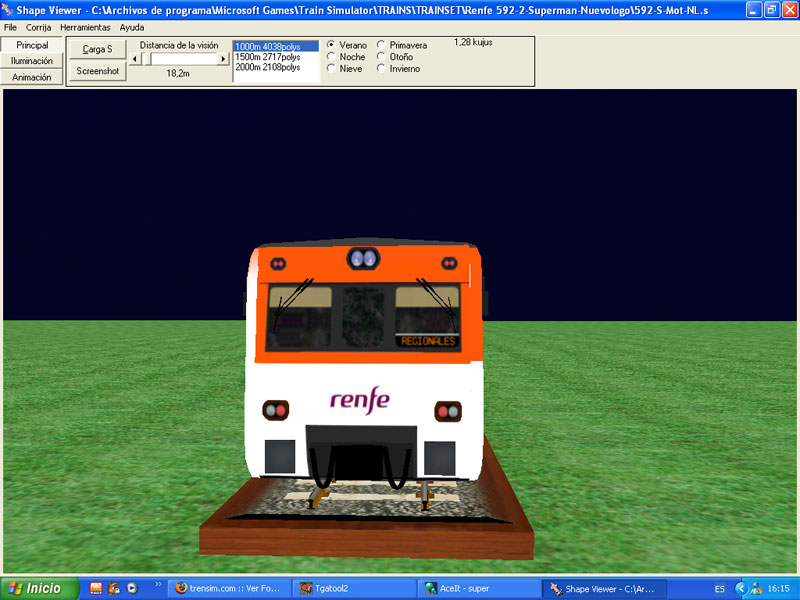Click the right arrow of the vision distance slider
Screen dimensions: 800x600
(223, 59)
